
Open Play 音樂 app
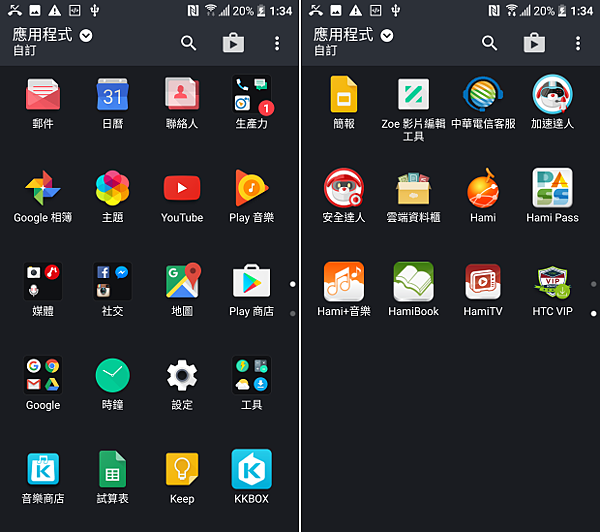click(x=252, y=188)
